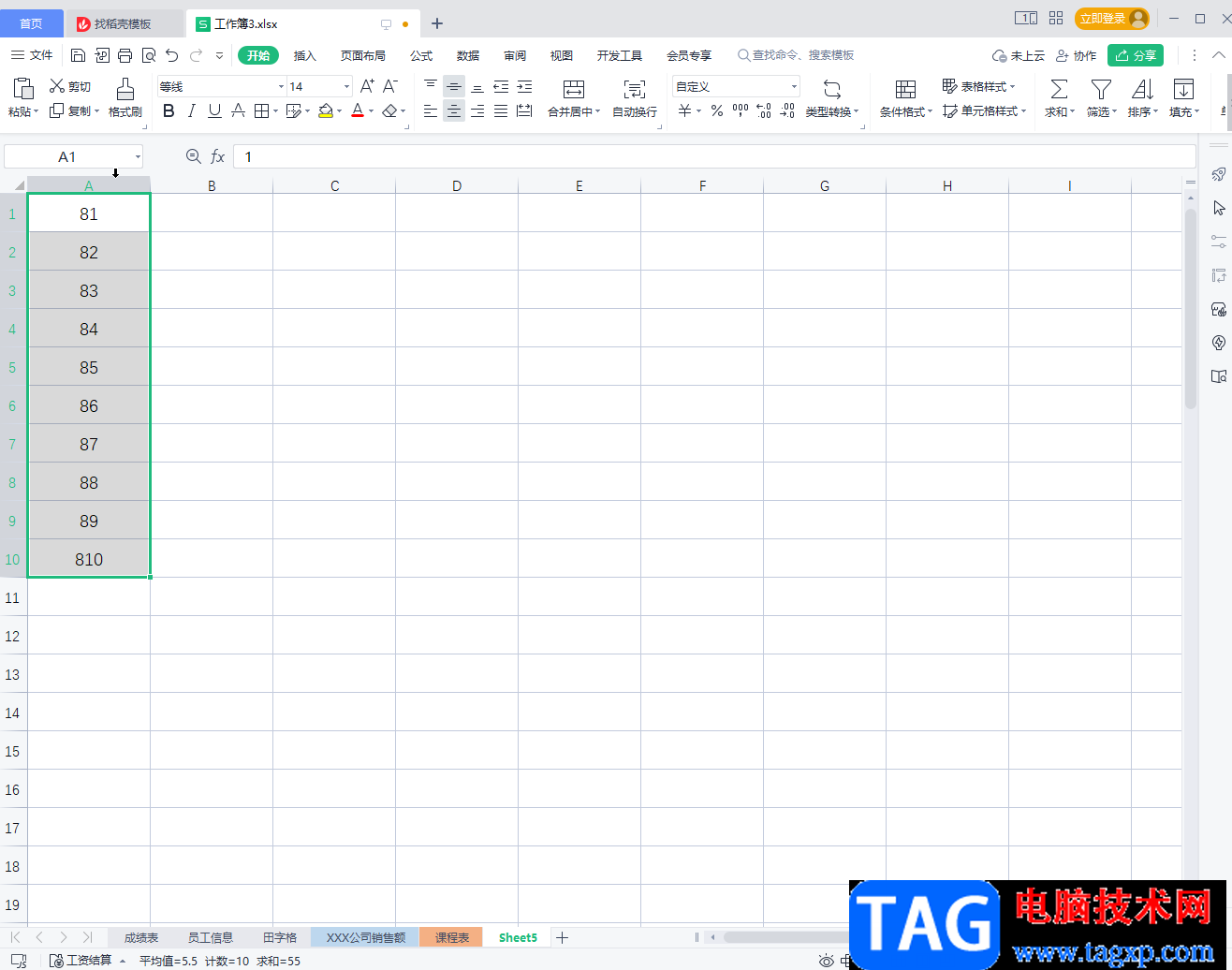1232x970 pixels.
Task: Toggle right horizontal alignment
Action: pos(477,111)
